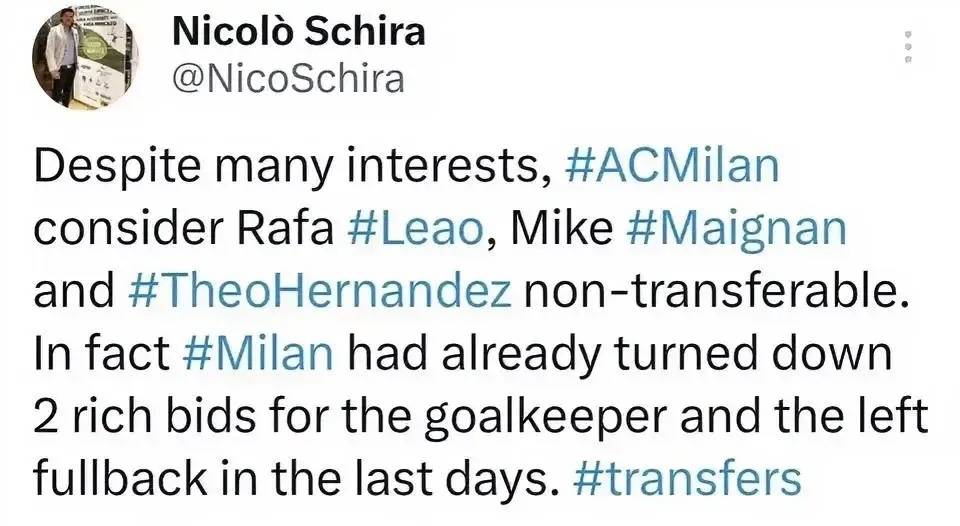Visit the @NicoSchira handle
The height and width of the screenshot is (526, 960).
coord(288,80)
